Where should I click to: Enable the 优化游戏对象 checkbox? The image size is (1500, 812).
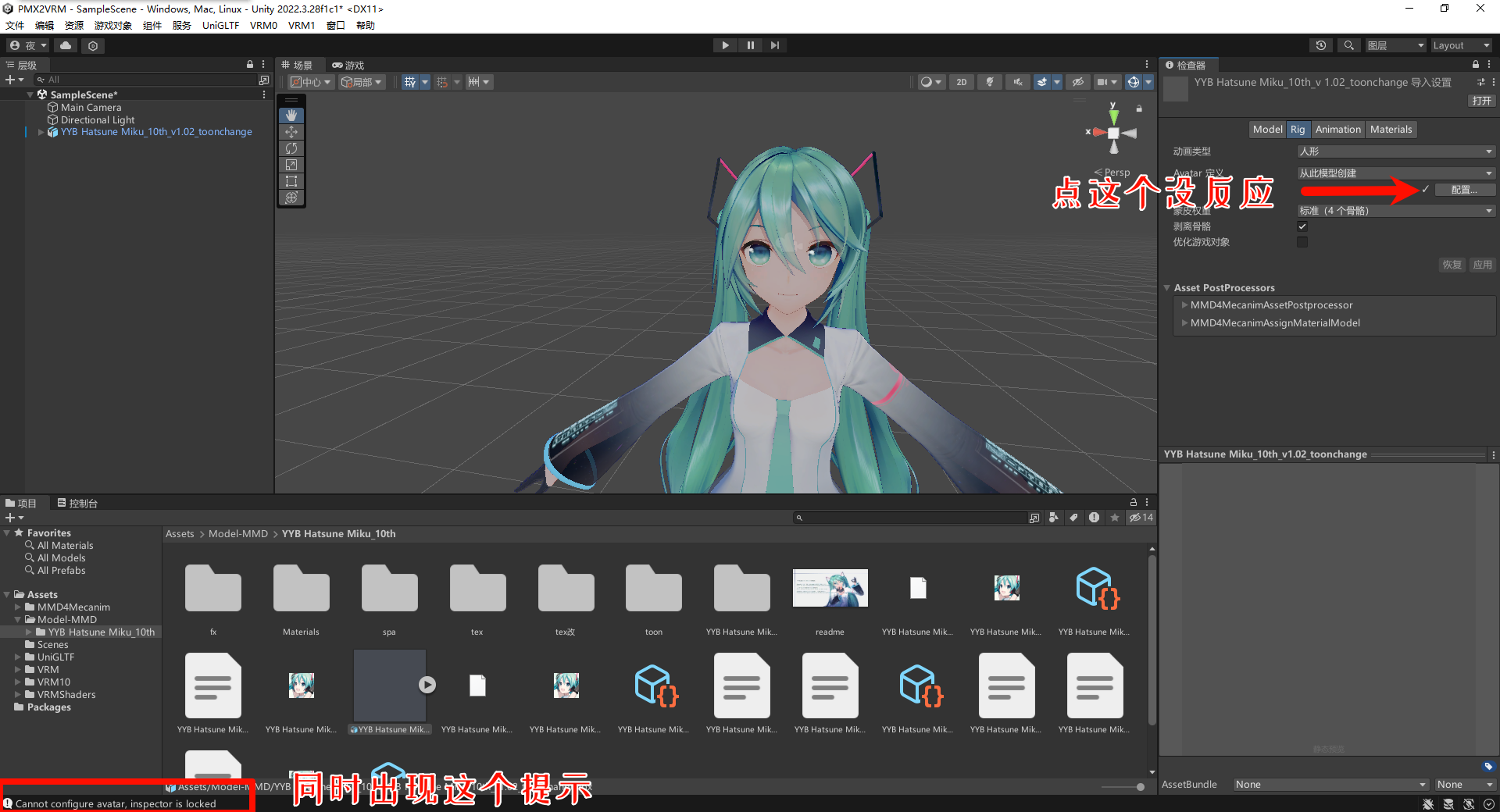point(1302,242)
